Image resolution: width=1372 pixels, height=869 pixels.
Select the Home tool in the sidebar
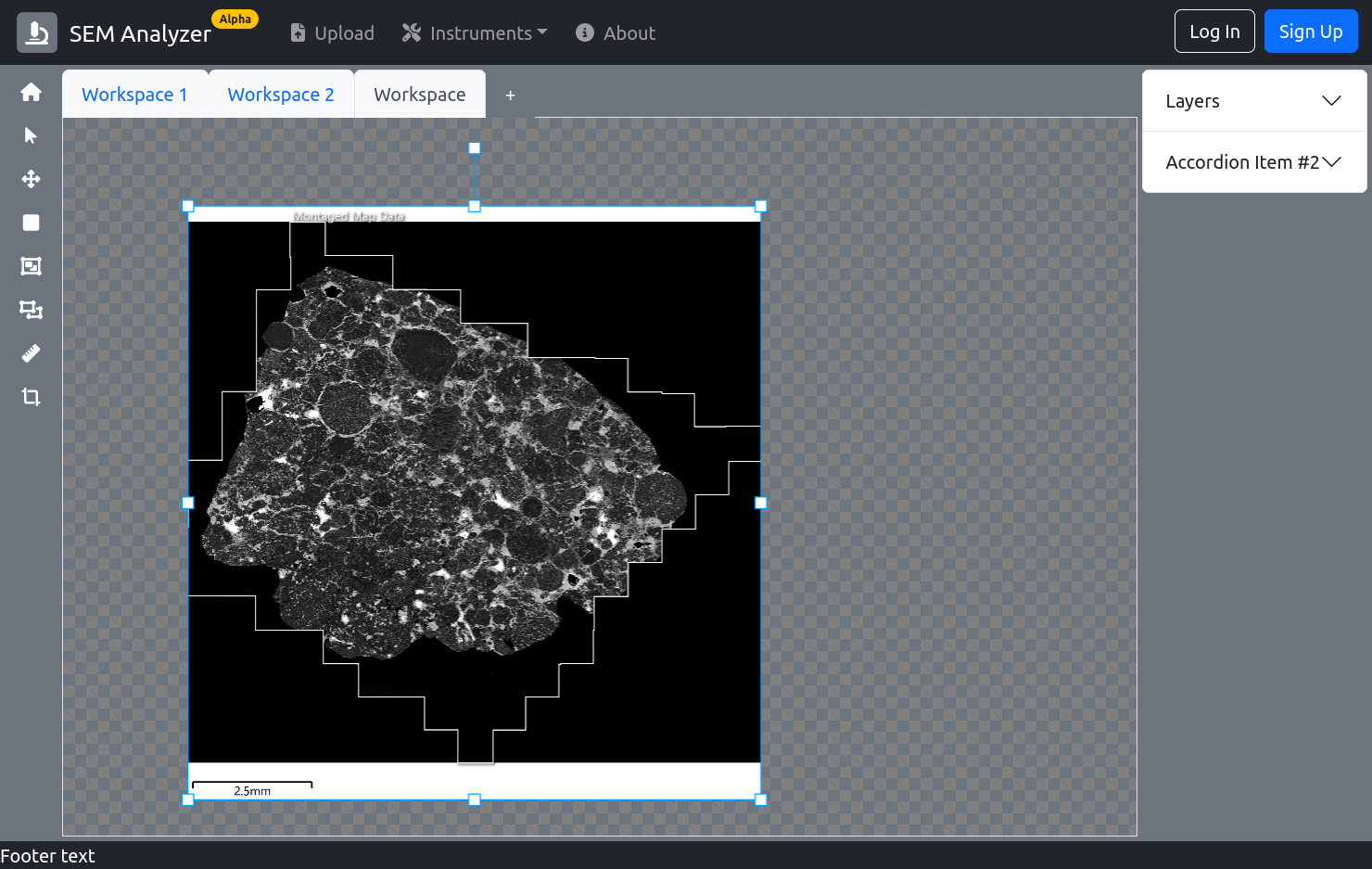tap(31, 92)
